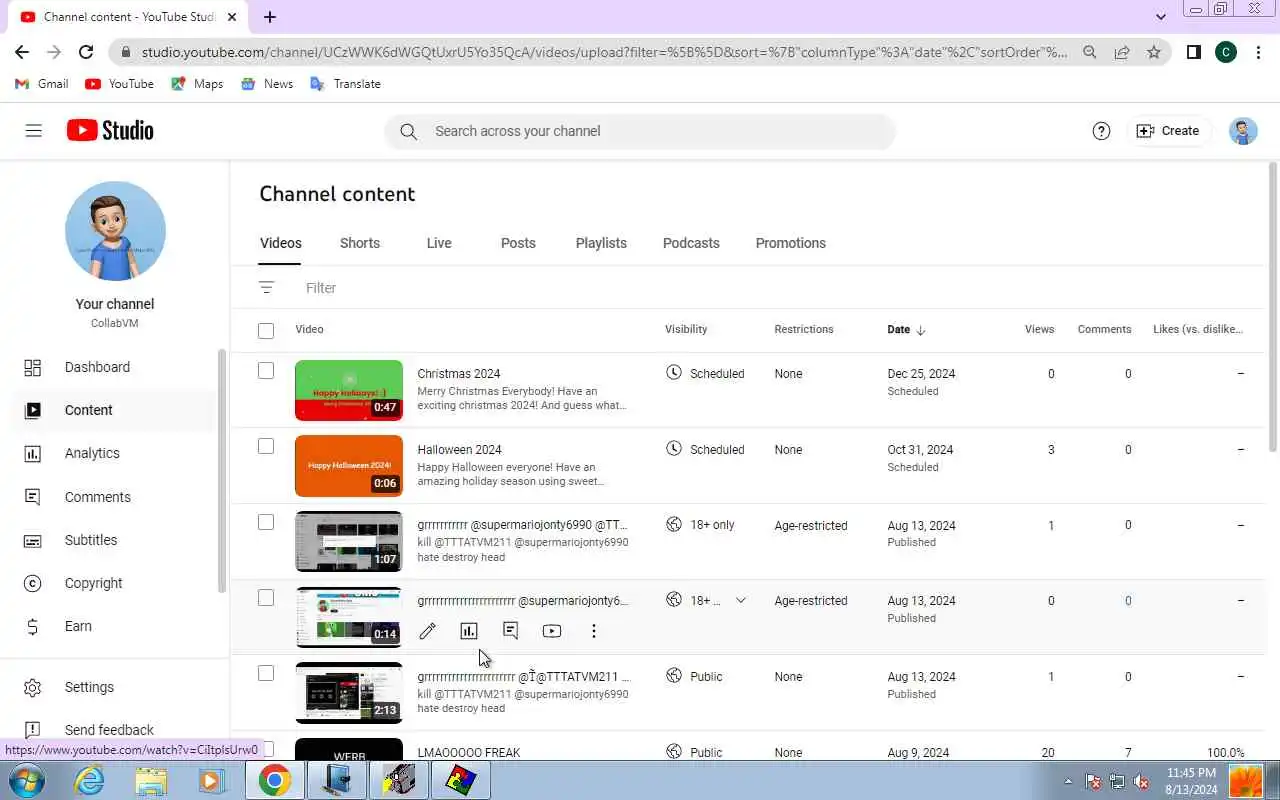Open the LMAOOOOO FREAK video title
1280x800 pixels.
[469, 753]
